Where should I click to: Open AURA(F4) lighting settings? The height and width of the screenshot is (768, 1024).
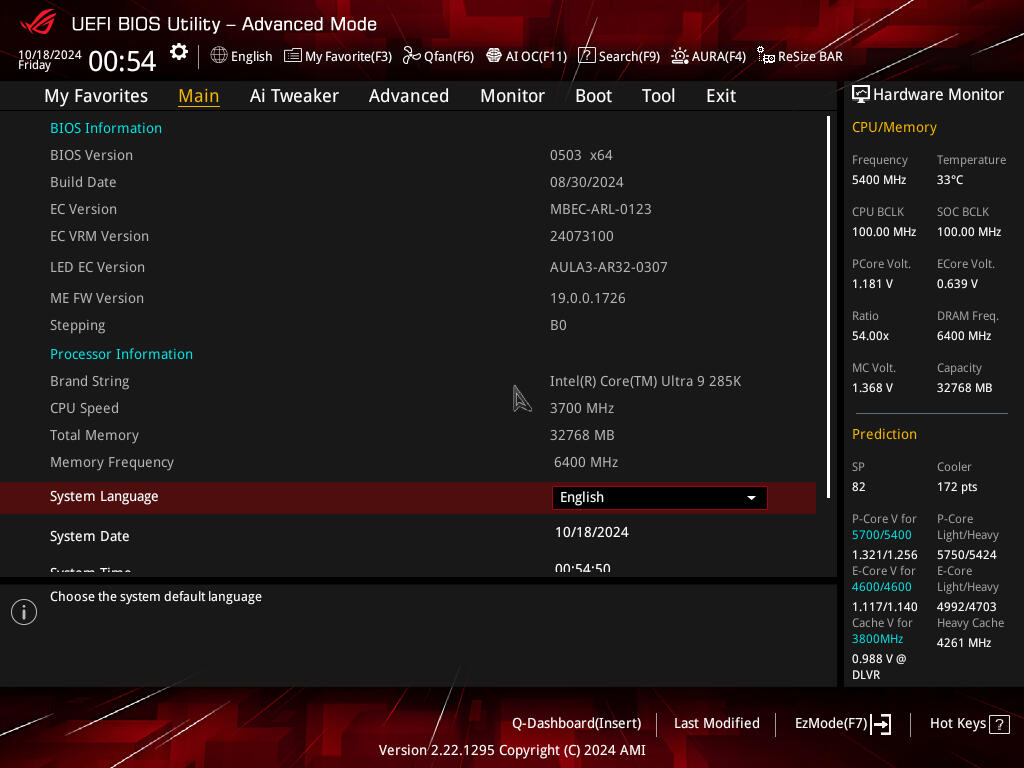click(x=709, y=56)
